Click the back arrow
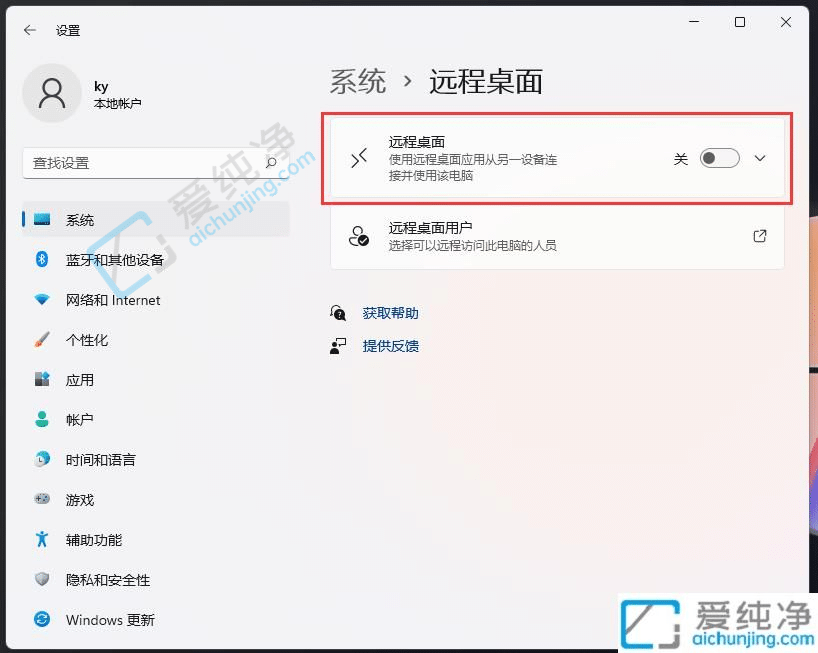This screenshot has width=818, height=653. 28,30
